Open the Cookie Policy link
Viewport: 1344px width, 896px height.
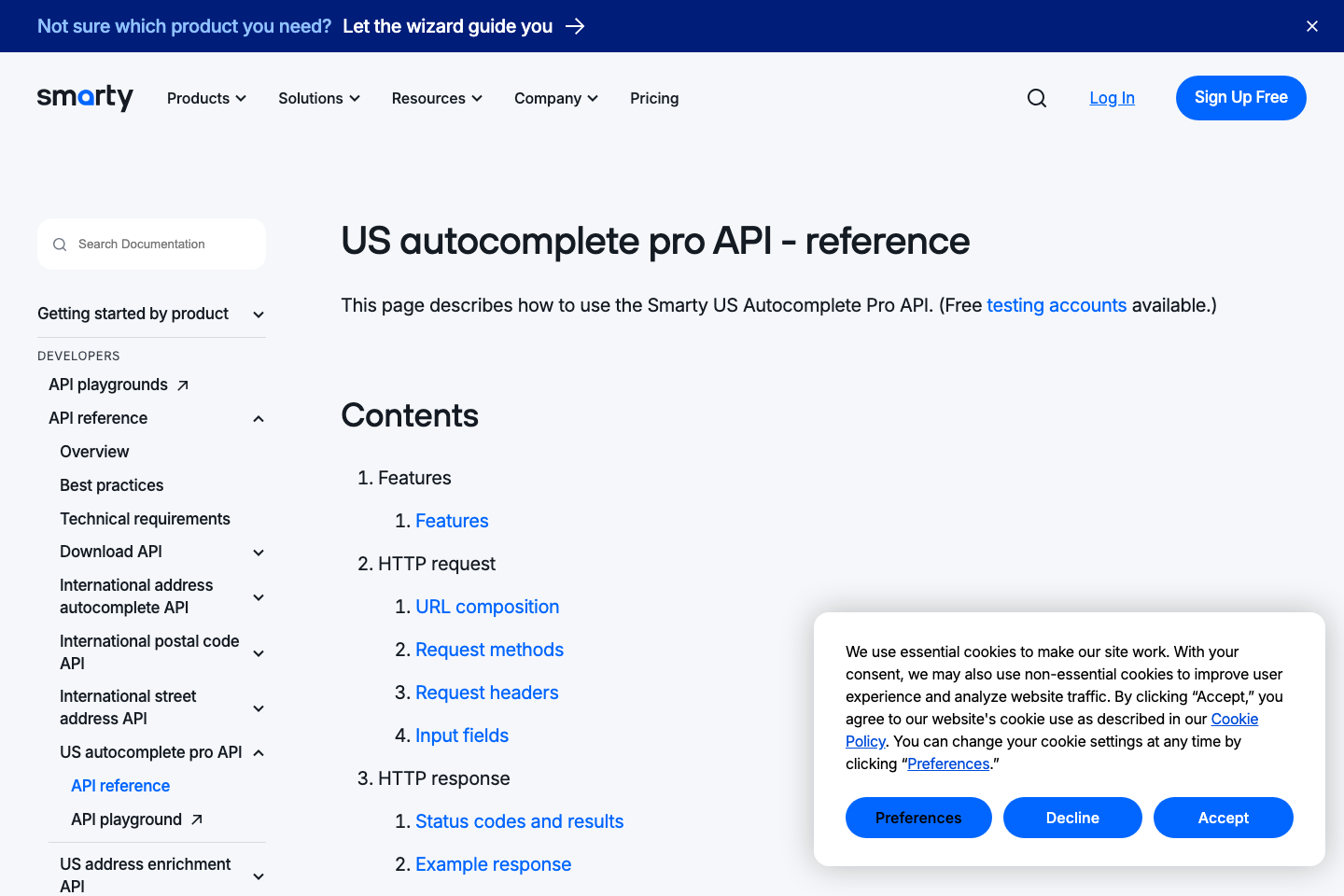(x=1234, y=719)
